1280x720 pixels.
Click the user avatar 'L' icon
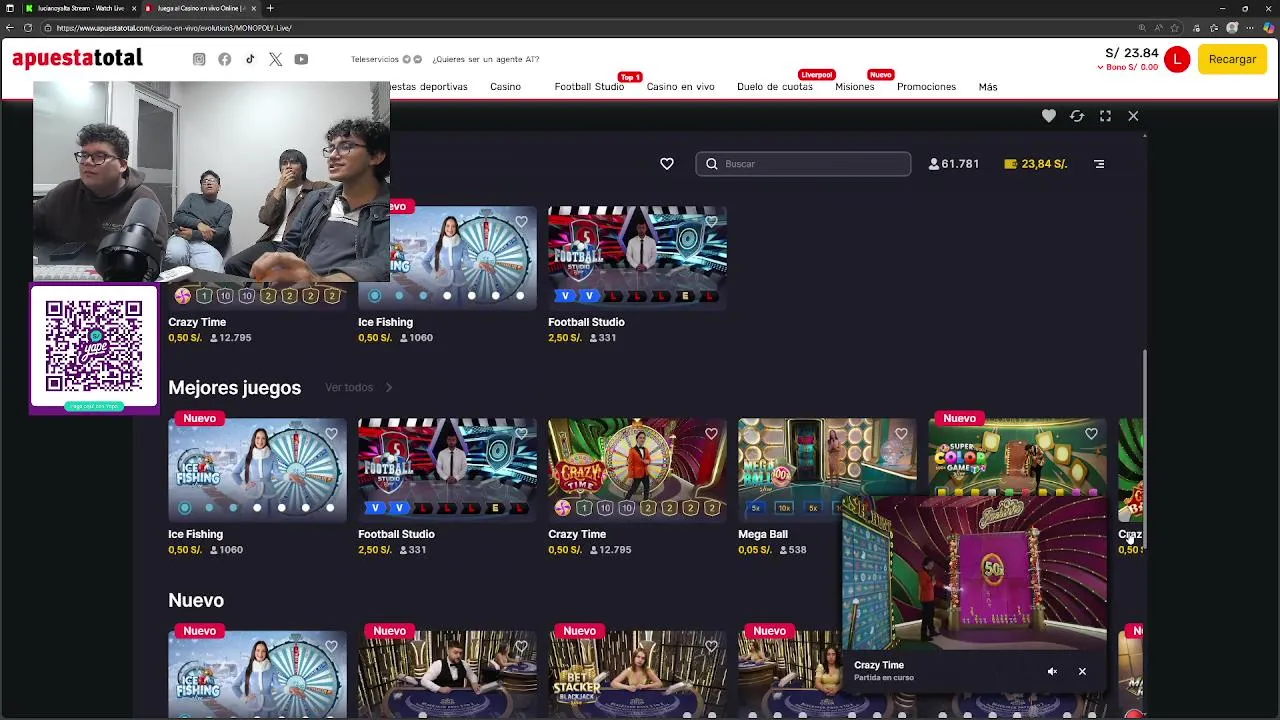(1177, 59)
